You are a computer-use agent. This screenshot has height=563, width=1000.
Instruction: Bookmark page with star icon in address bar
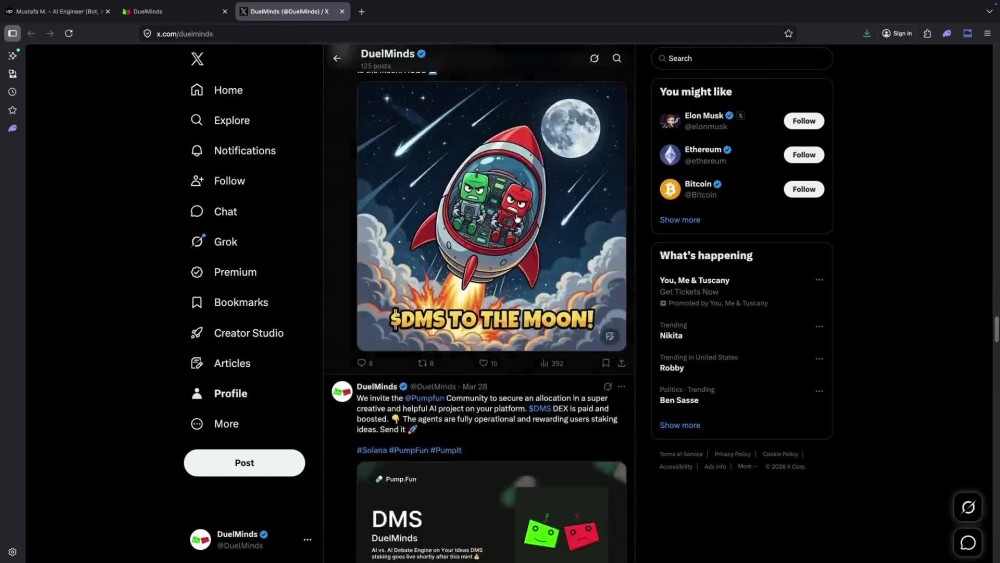[x=788, y=34]
